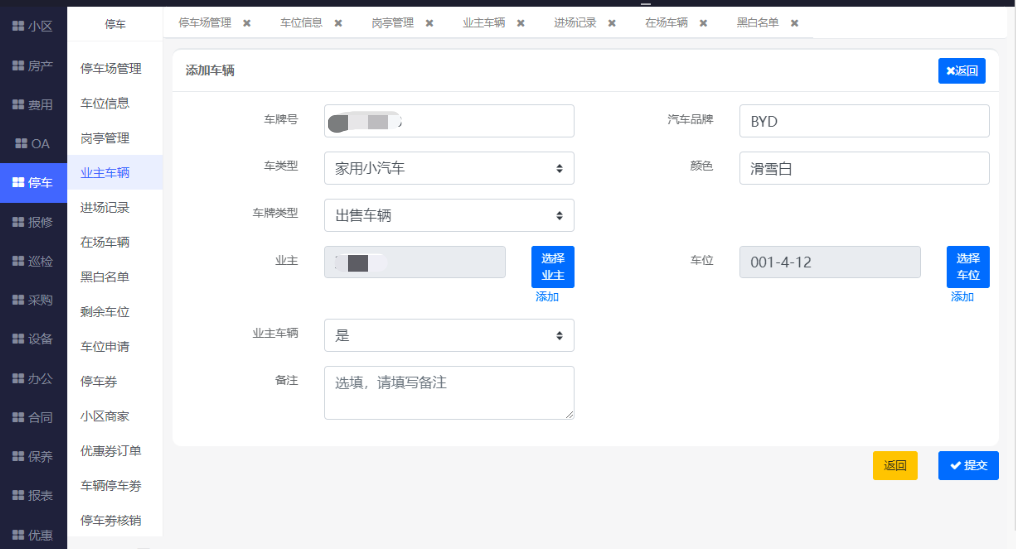Switch to the 岗亭管理 tab
Viewport: 1016px width, 549px height.
click(x=393, y=23)
